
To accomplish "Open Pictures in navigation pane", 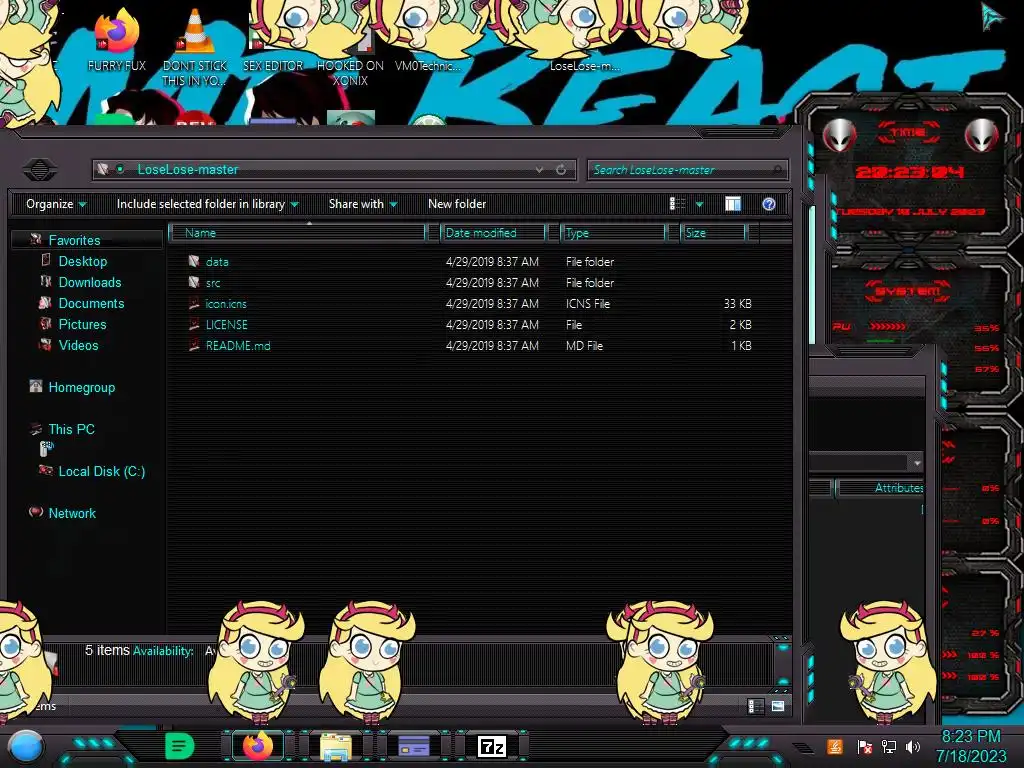I will [x=82, y=324].
